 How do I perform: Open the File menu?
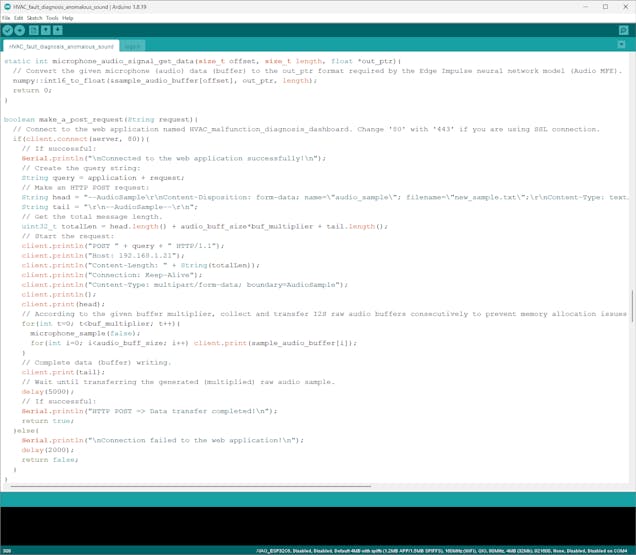tap(6, 18)
